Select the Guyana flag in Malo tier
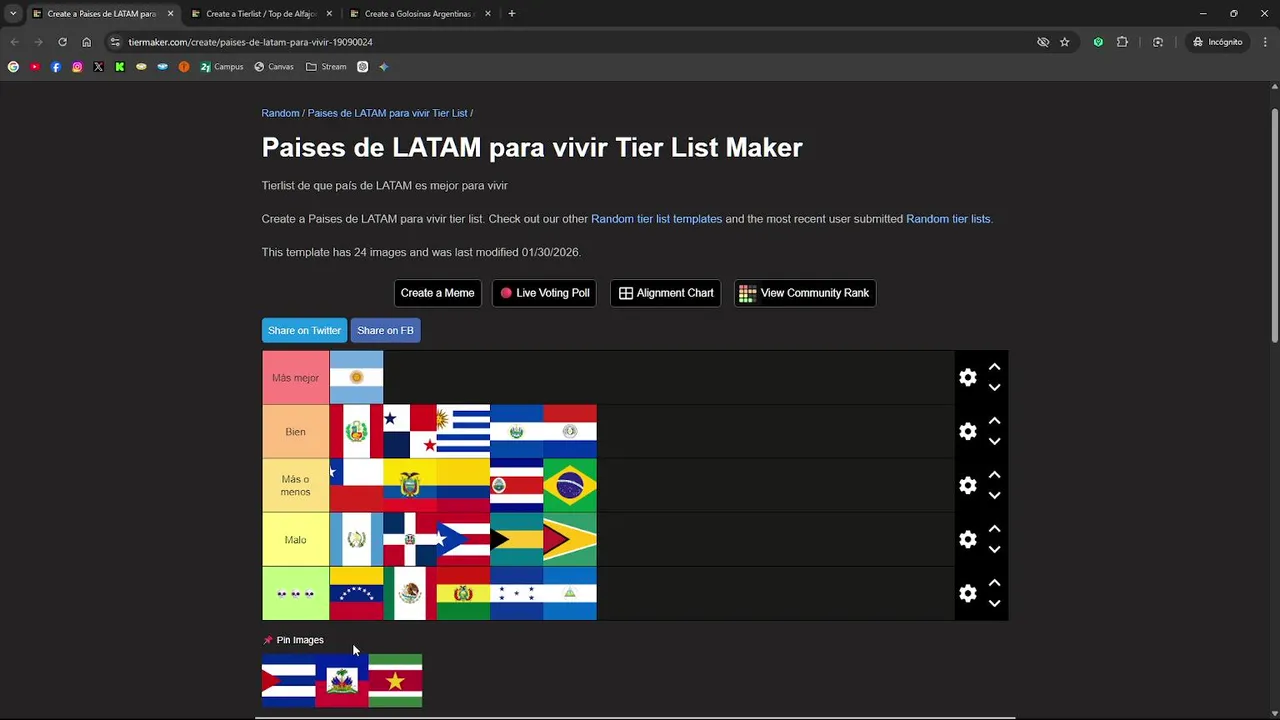 tap(570, 539)
